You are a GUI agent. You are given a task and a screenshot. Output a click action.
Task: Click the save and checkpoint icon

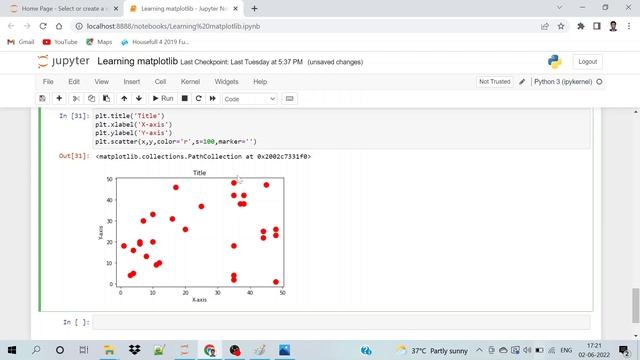click(42, 98)
